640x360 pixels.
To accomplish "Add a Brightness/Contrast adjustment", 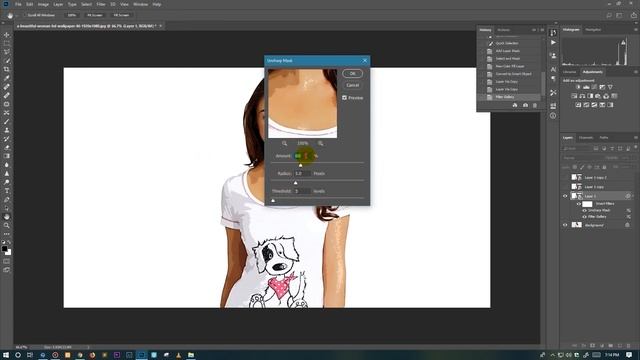I will click(x=578, y=87).
